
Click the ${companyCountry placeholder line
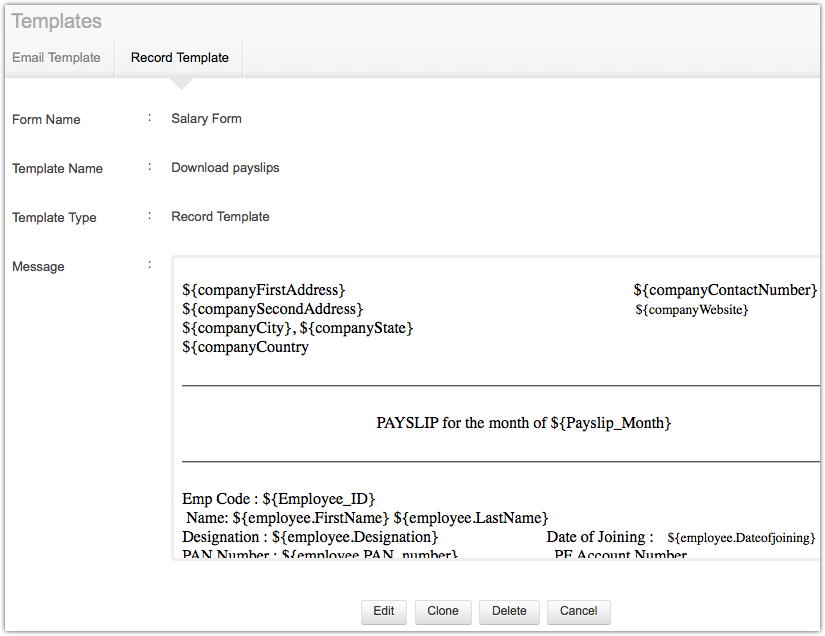(x=245, y=348)
